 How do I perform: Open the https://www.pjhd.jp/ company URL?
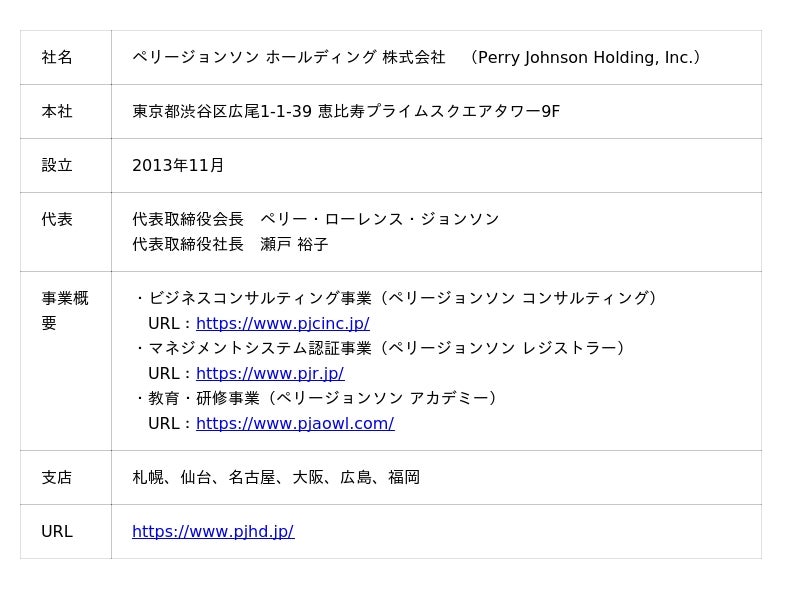(x=213, y=531)
